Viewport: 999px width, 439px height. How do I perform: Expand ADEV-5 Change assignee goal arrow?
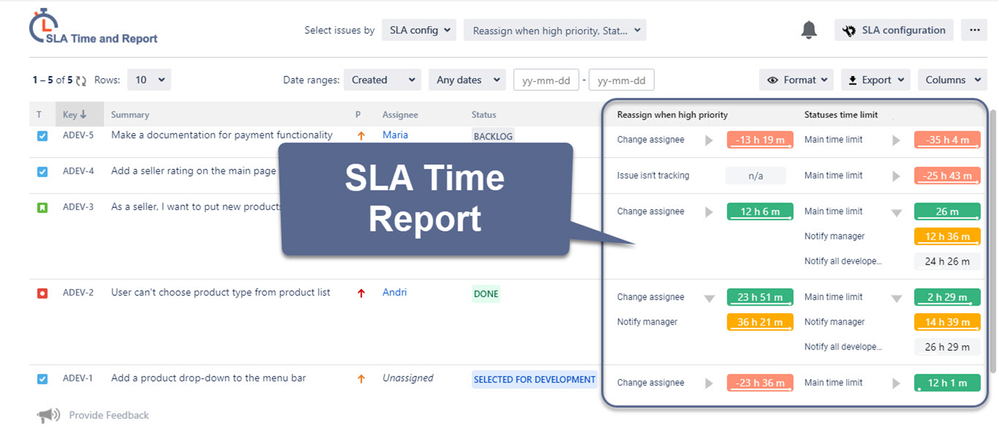click(709, 140)
